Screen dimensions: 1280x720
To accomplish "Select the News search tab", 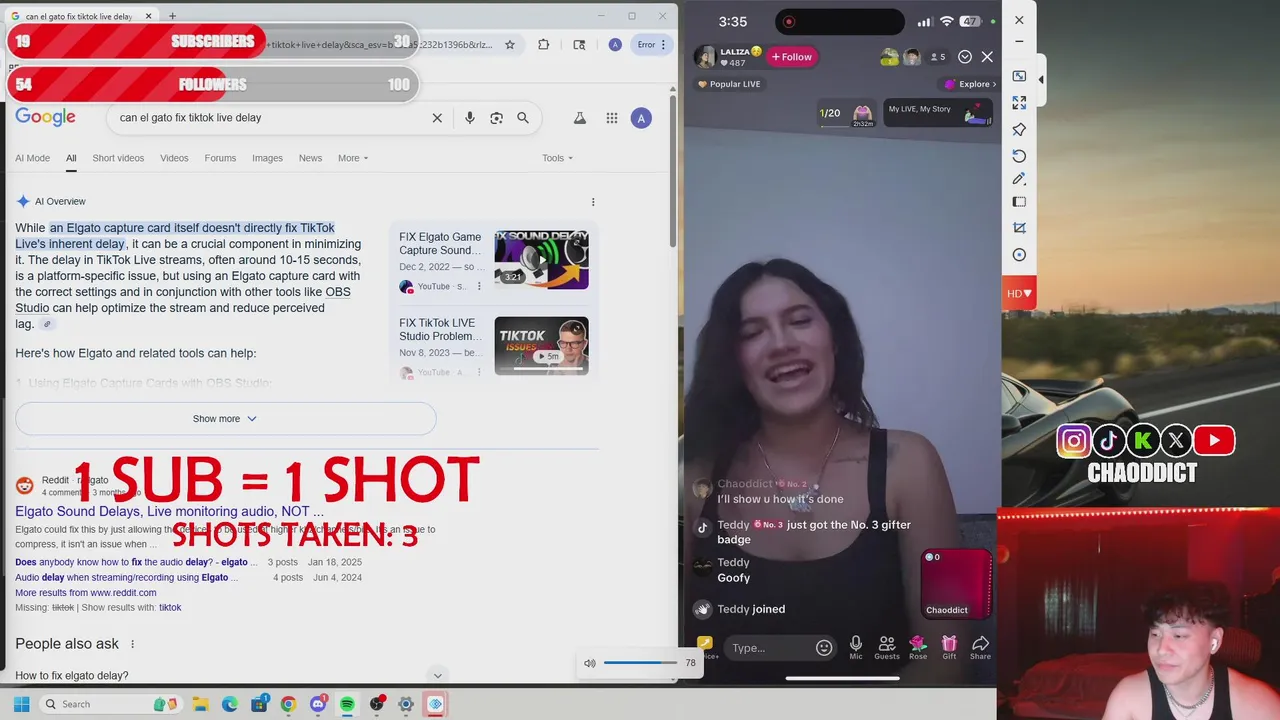I will coord(310,158).
